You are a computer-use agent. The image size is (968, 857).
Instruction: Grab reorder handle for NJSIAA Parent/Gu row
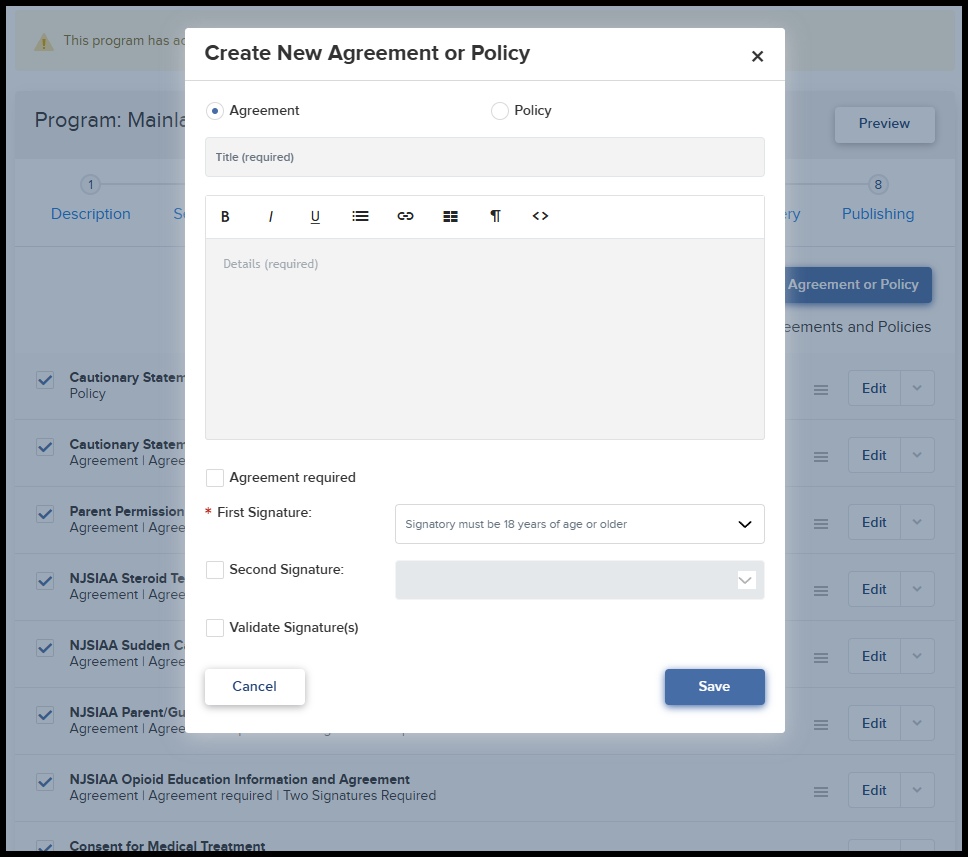point(820,725)
